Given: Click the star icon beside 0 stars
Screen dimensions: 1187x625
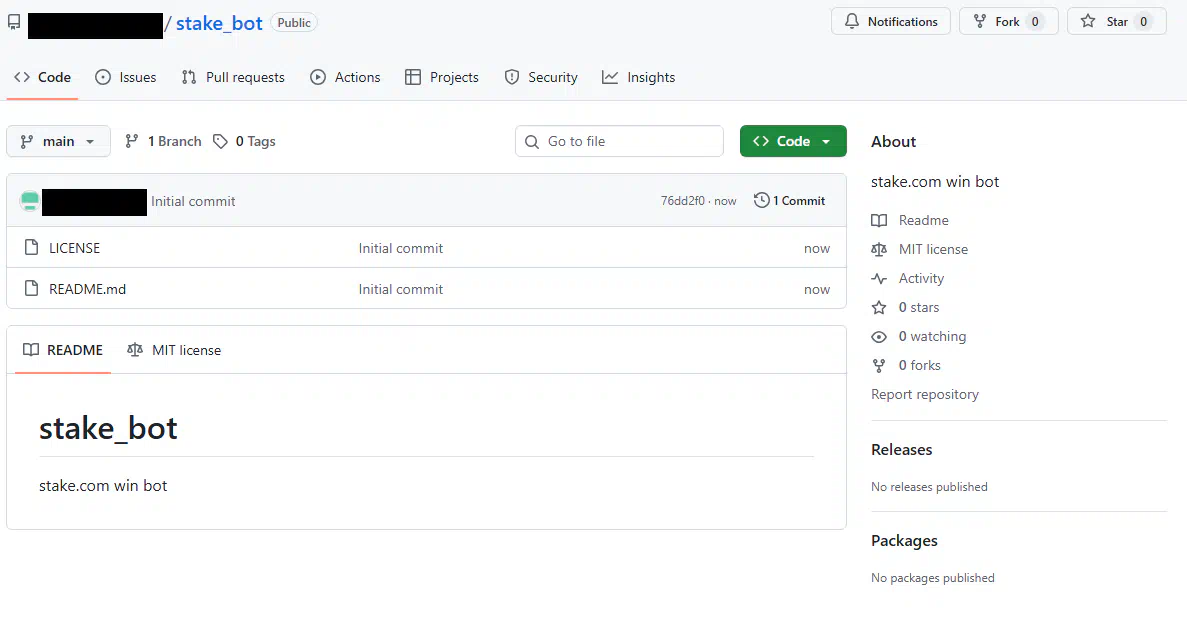Looking at the screenshot, I should 879,307.
